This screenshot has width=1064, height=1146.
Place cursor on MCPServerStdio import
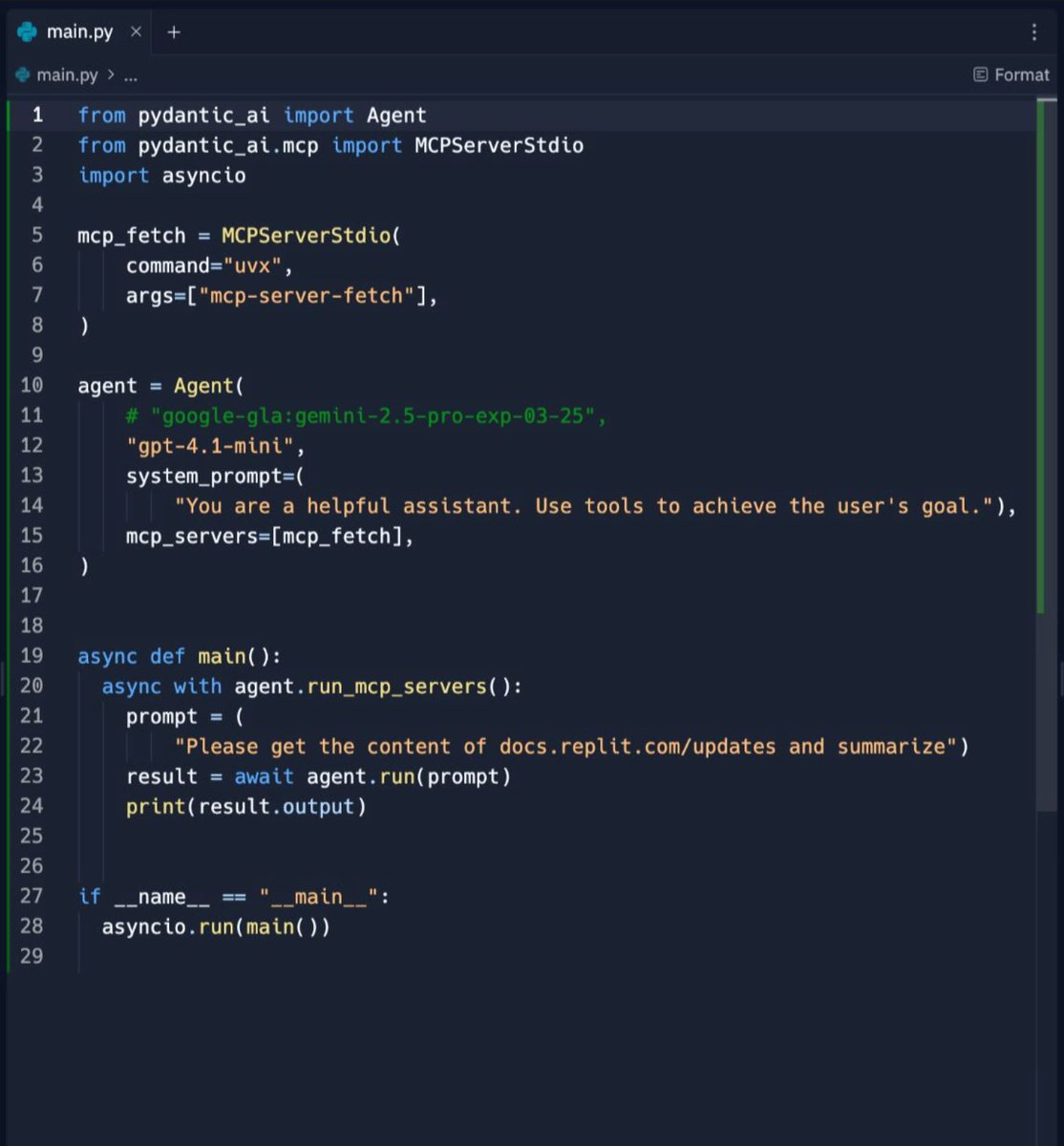(499, 145)
